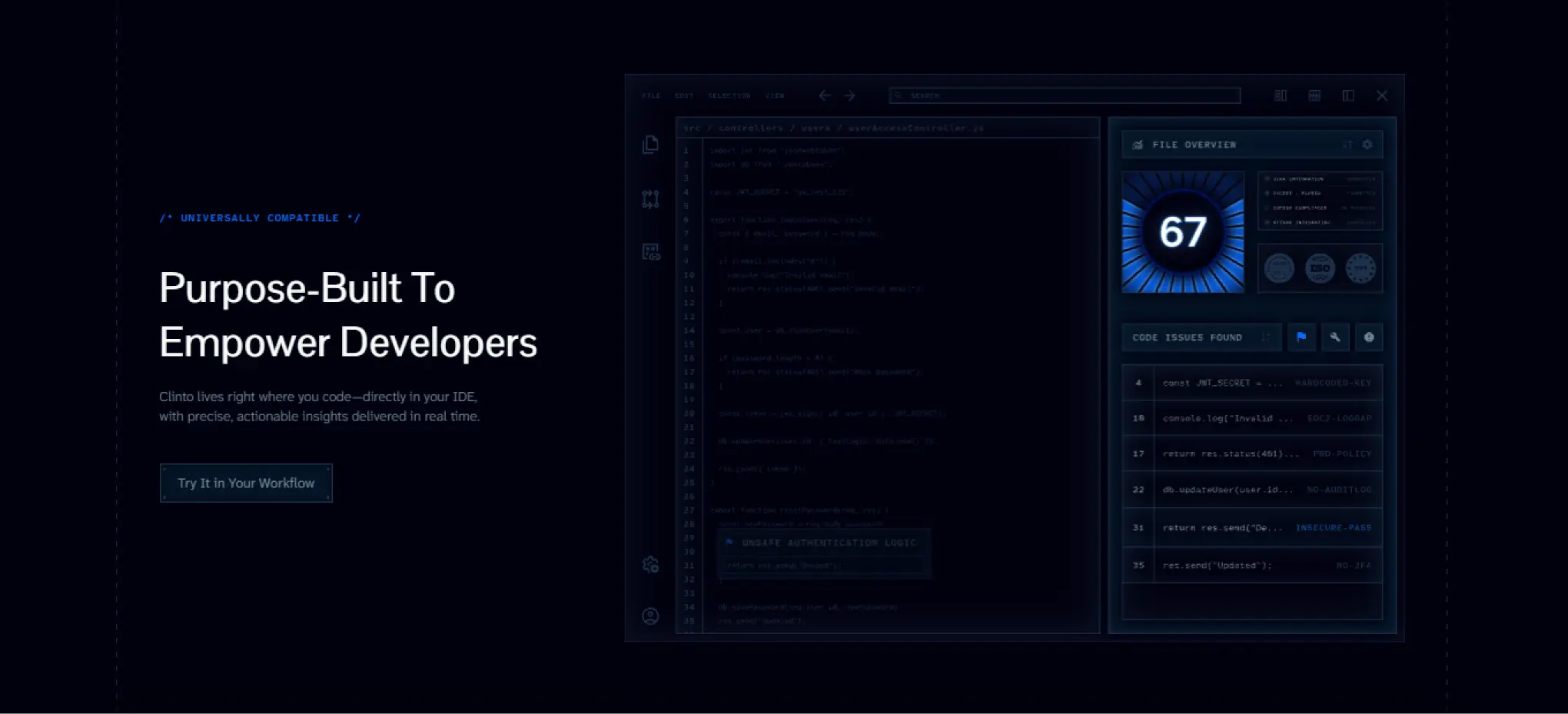Toggle the alert circle filter
The image size is (1568, 714).
click(1369, 337)
